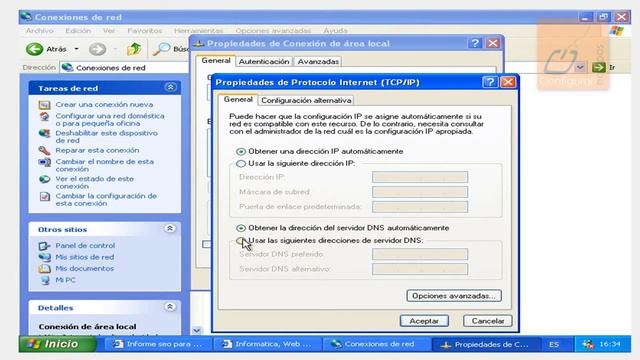640x360 pixels.
Task: Click help question mark in TCP/IP dialog
Action: 490,82
